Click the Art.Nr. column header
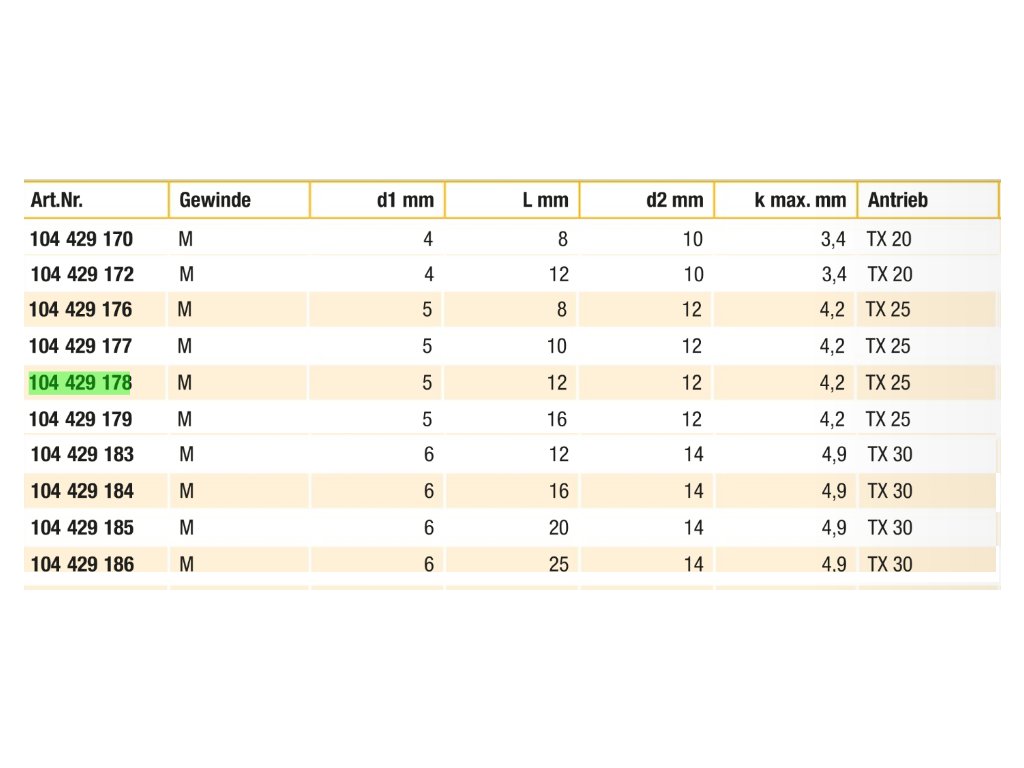Image resolution: width=1024 pixels, height=768 pixels. [57, 200]
